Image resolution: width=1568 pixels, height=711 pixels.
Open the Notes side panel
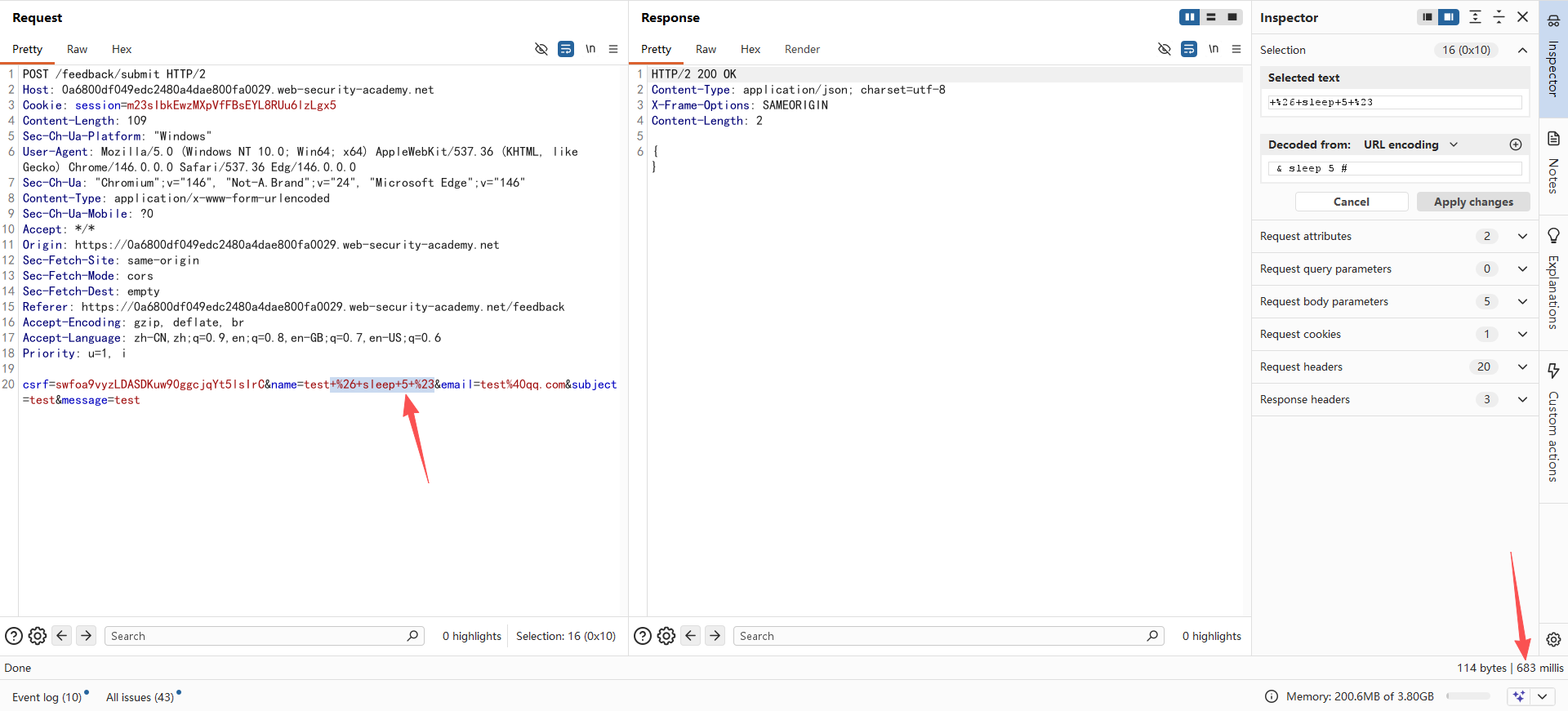coord(1553,162)
